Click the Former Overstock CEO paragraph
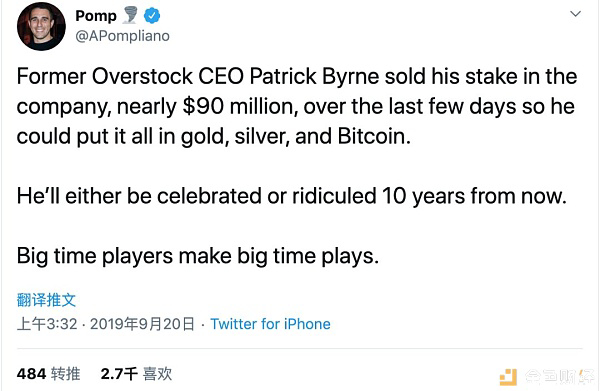 click(x=297, y=106)
